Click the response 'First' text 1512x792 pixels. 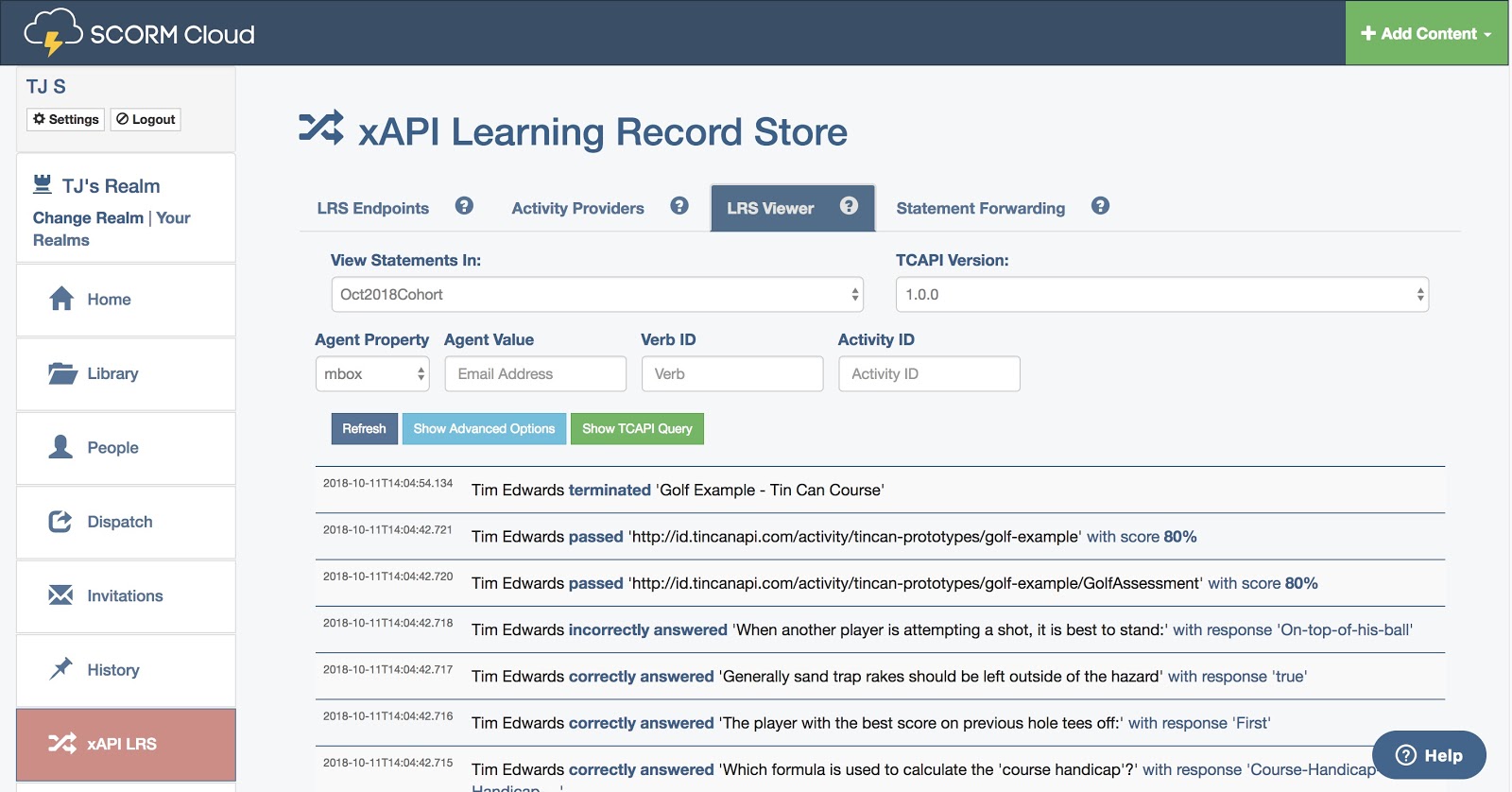1252,723
